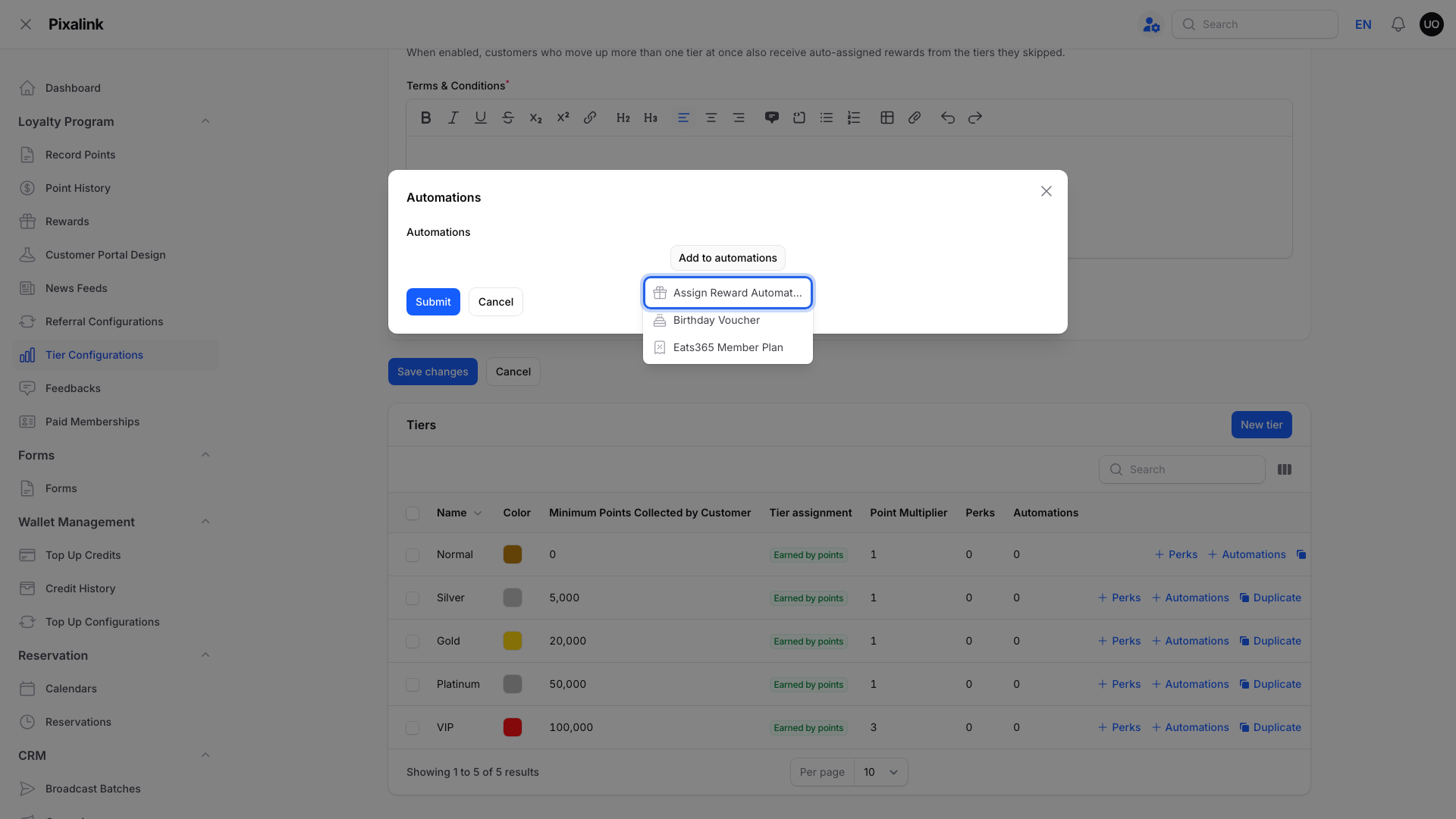Insert link with chain icon
Screen dimensions: 1456x819
589,118
